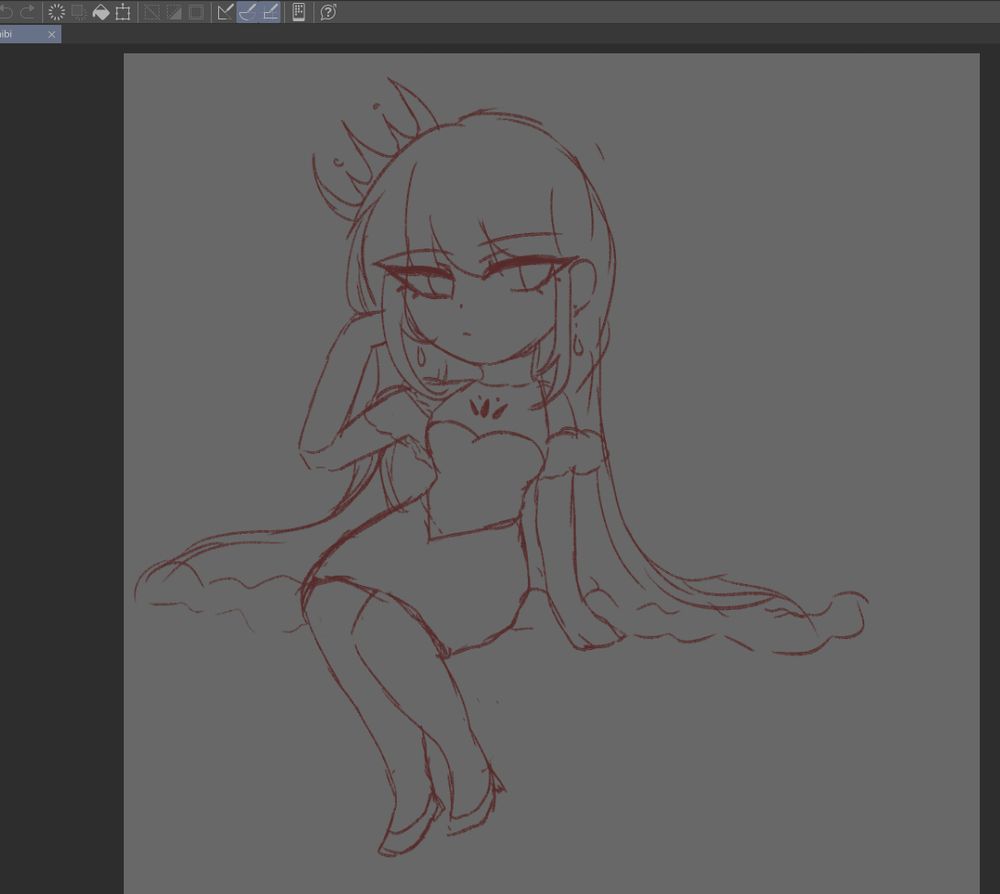
Task: Click the Delete outside selection icon
Action: point(77,12)
